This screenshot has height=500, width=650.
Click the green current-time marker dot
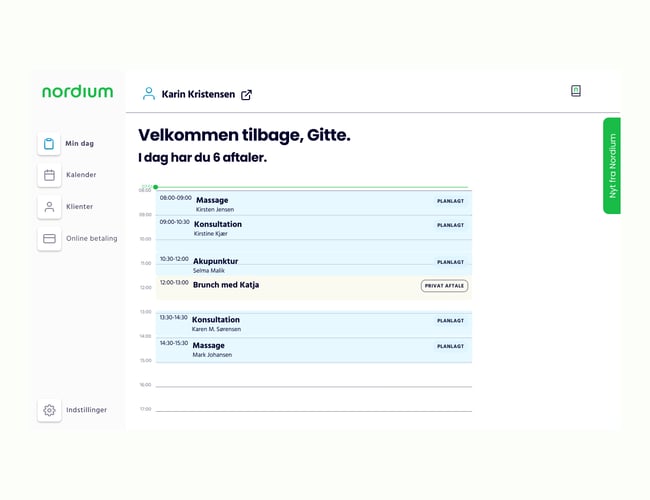[x=156, y=187]
